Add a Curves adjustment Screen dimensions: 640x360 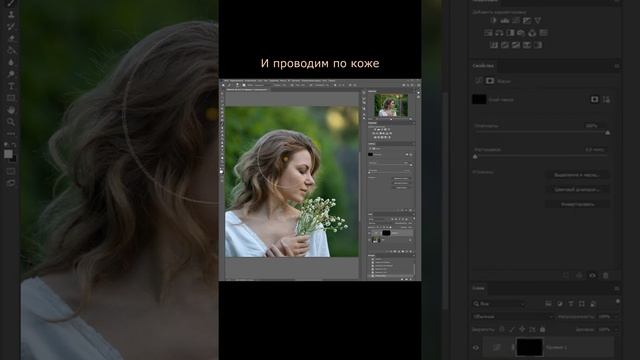516,20
